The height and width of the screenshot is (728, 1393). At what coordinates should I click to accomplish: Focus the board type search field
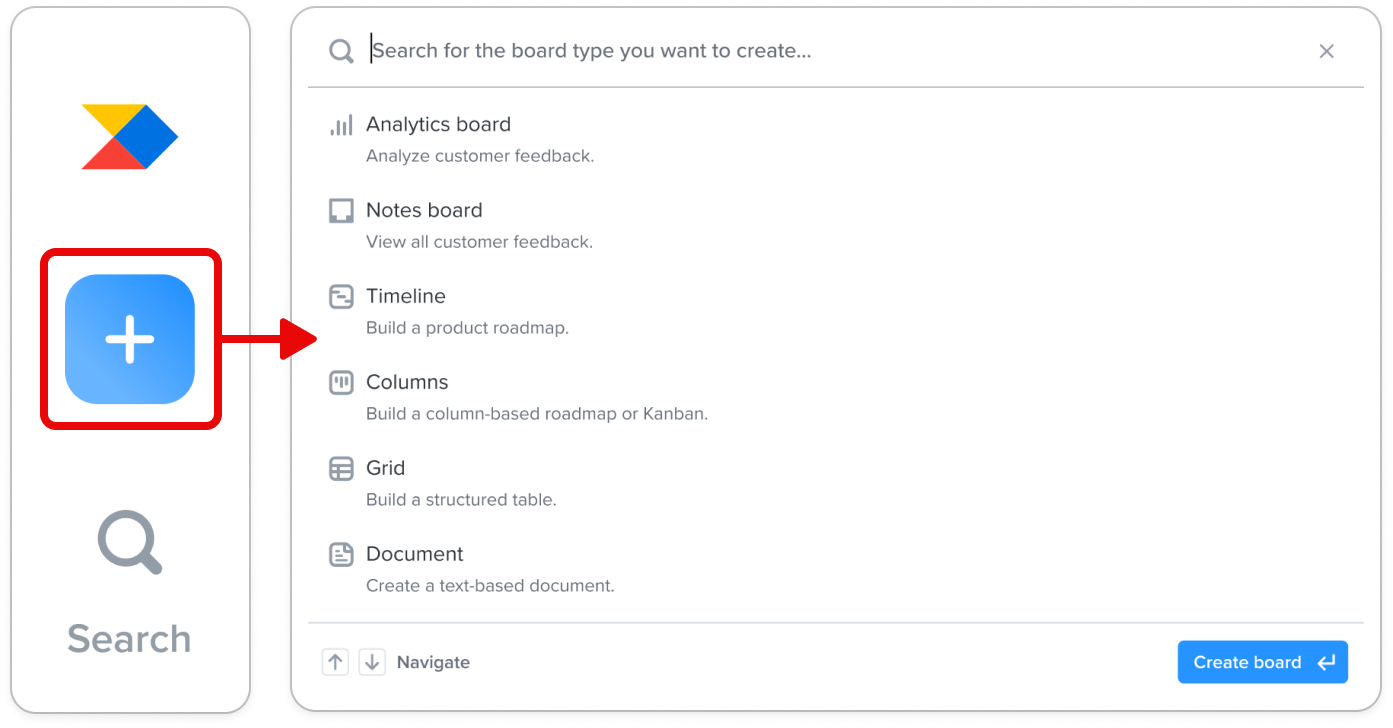point(835,51)
